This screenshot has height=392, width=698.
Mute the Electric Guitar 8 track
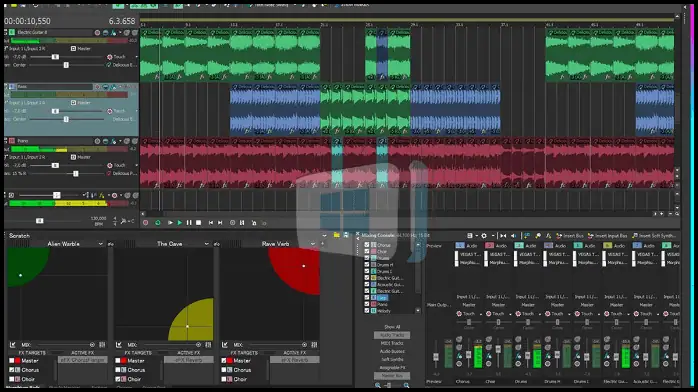[127, 32]
